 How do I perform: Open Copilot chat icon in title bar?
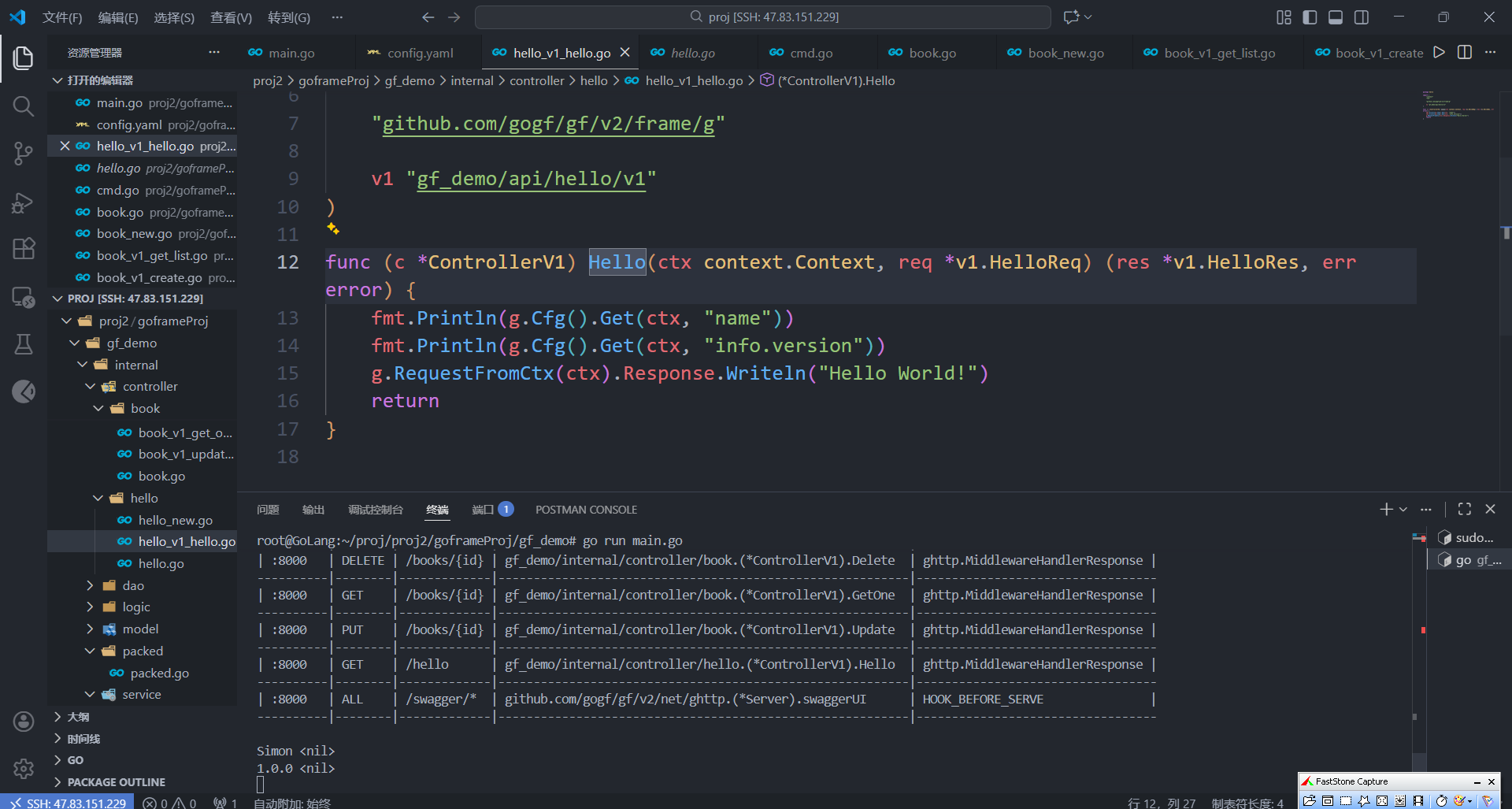pyautogui.click(x=1071, y=17)
